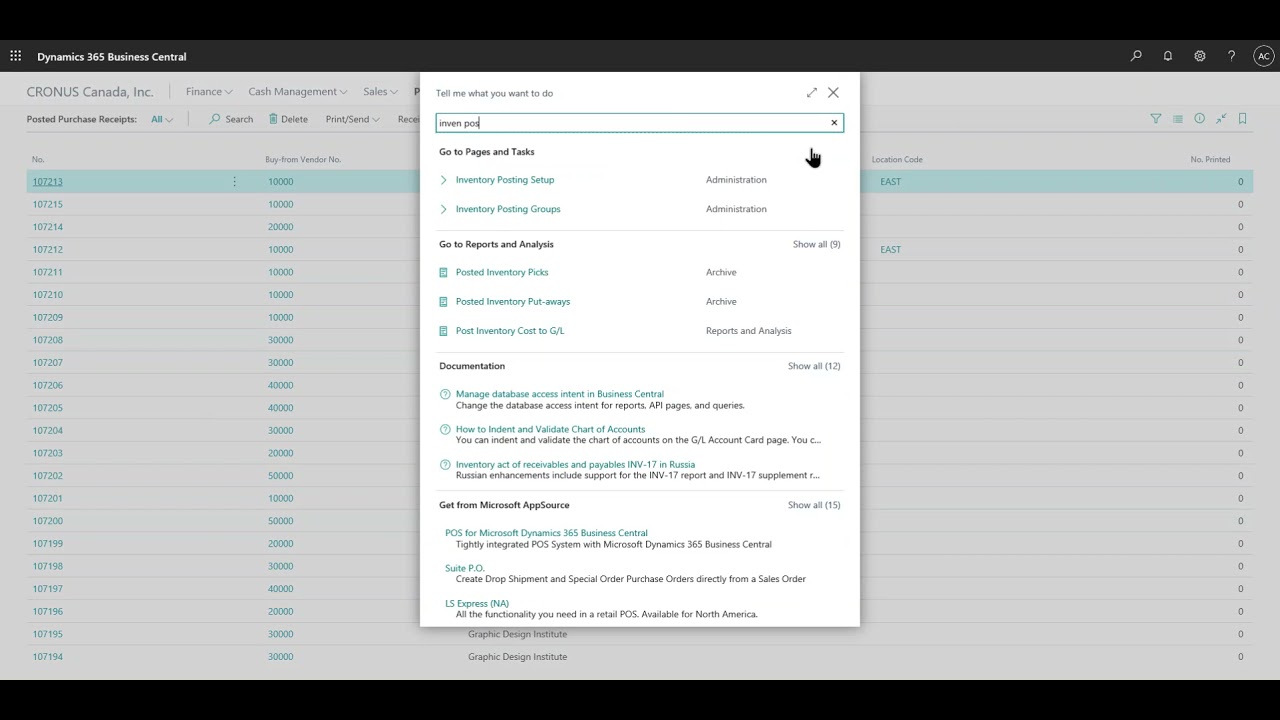The width and height of the screenshot is (1280, 720).
Task: Open Post Inventory Cost to G/L
Action: tap(510, 331)
